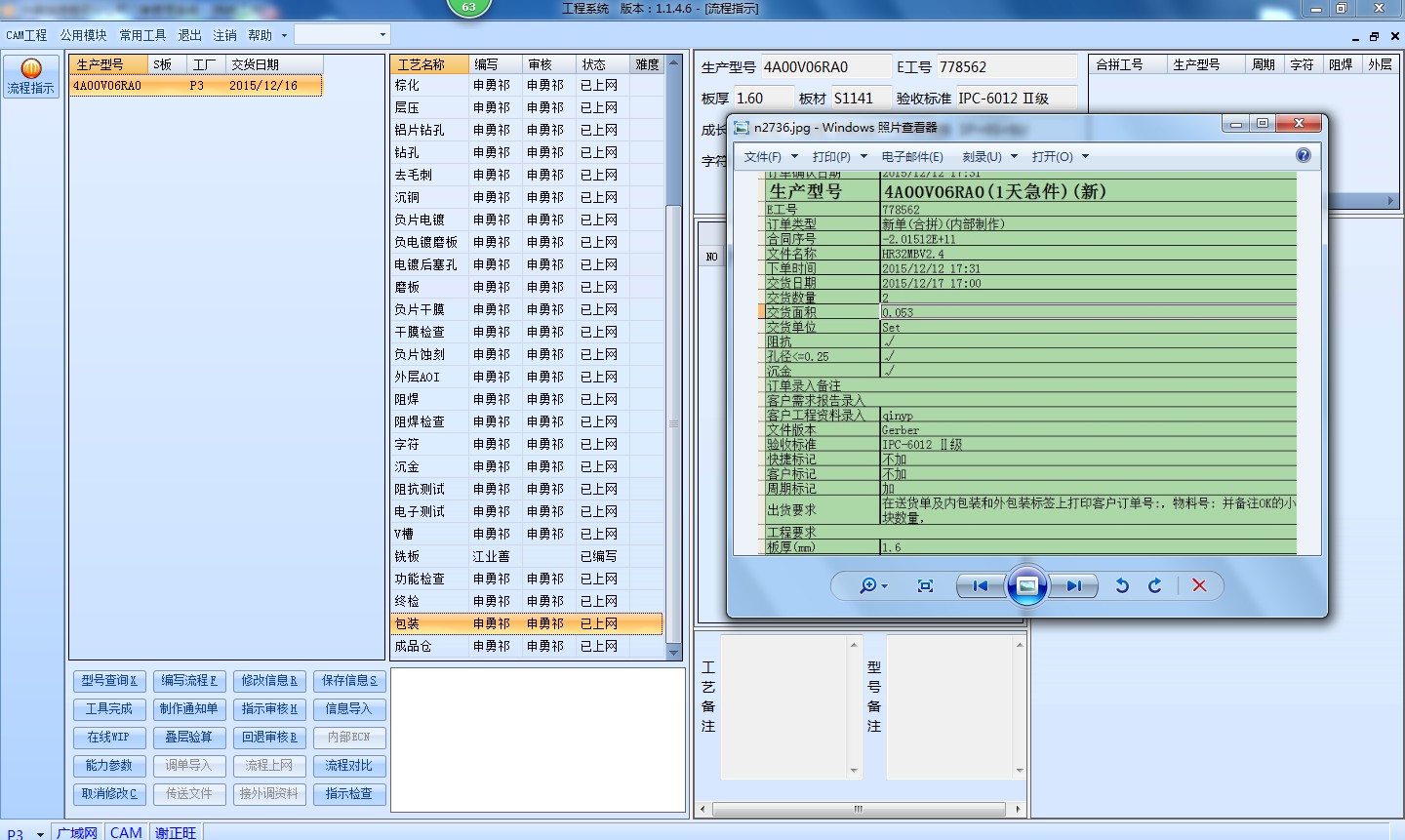Click the CAM status bar tab

pyautogui.click(x=126, y=833)
